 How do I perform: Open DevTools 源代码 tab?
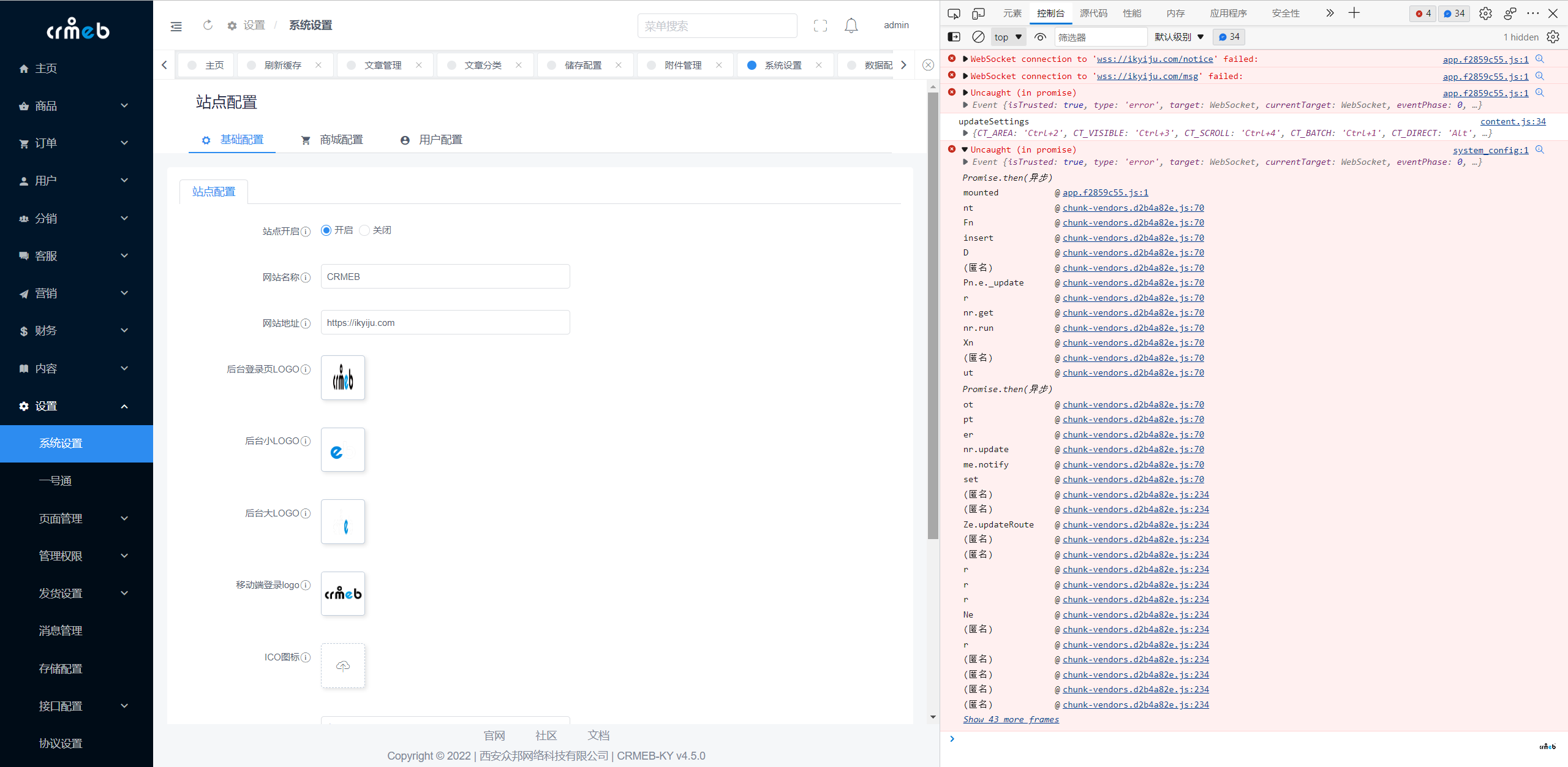(x=1093, y=13)
